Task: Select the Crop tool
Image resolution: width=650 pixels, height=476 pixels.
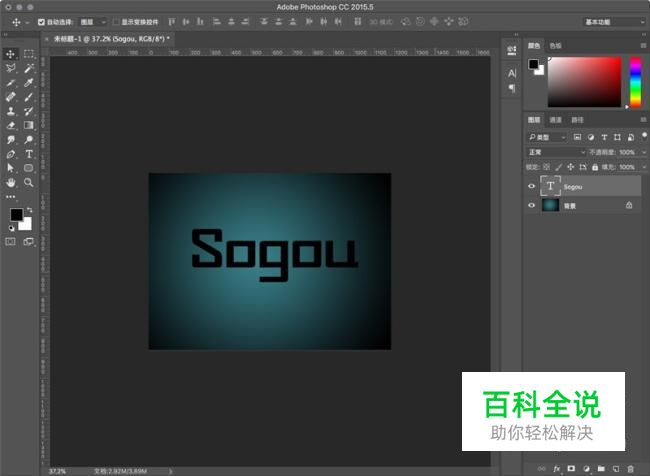Action: [10, 83]
